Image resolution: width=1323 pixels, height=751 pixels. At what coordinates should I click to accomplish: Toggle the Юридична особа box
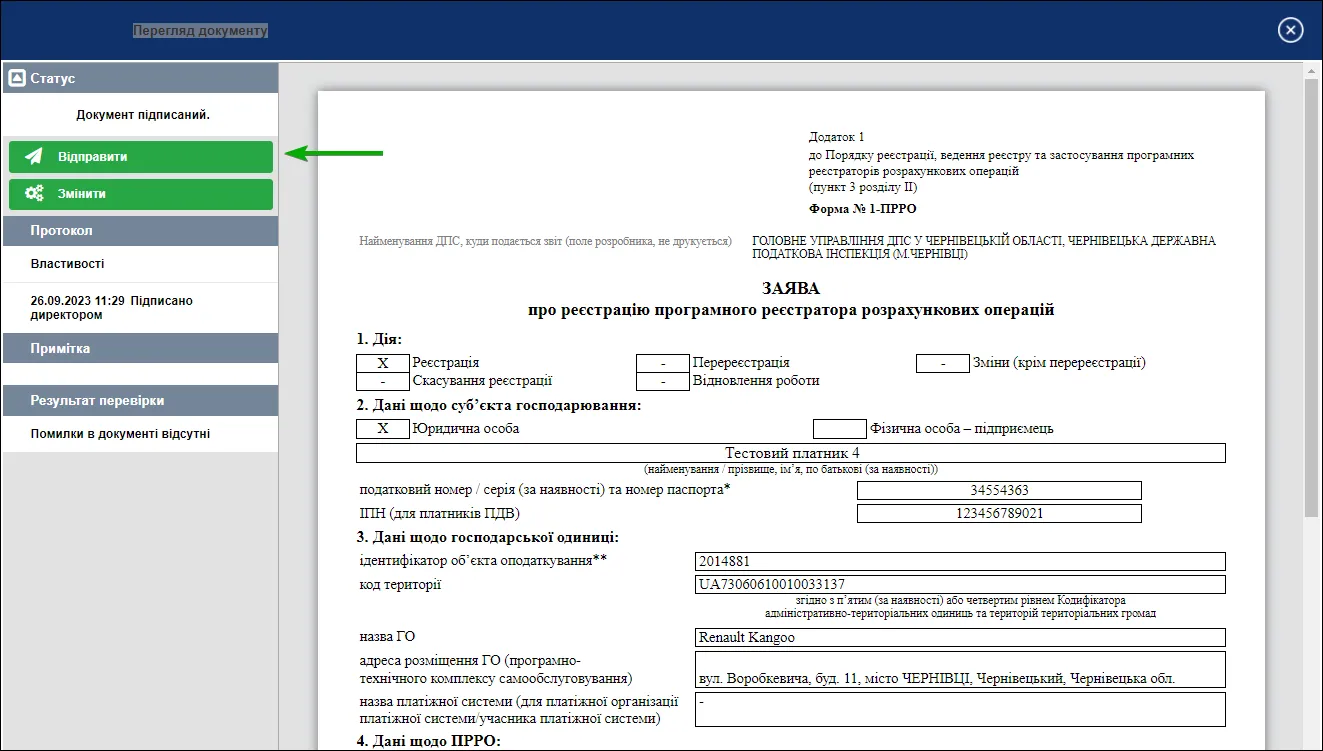tap(382, 429)
